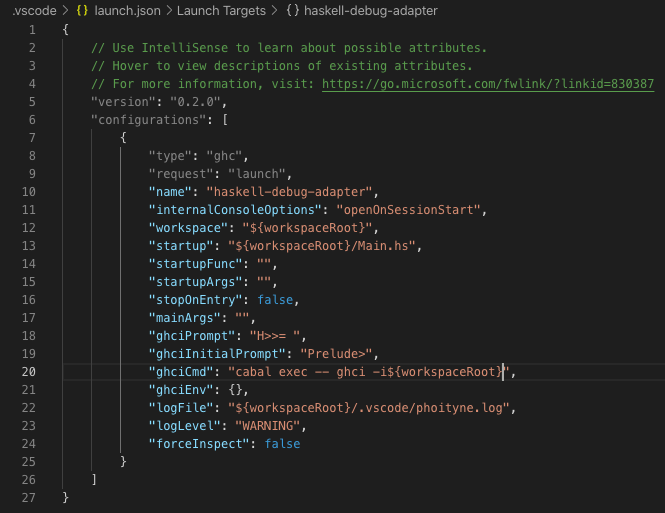Click the "ghciPrompt" key
Viewport: 665px width, 513px height.
pyautogui.click(x=192, y=336)
